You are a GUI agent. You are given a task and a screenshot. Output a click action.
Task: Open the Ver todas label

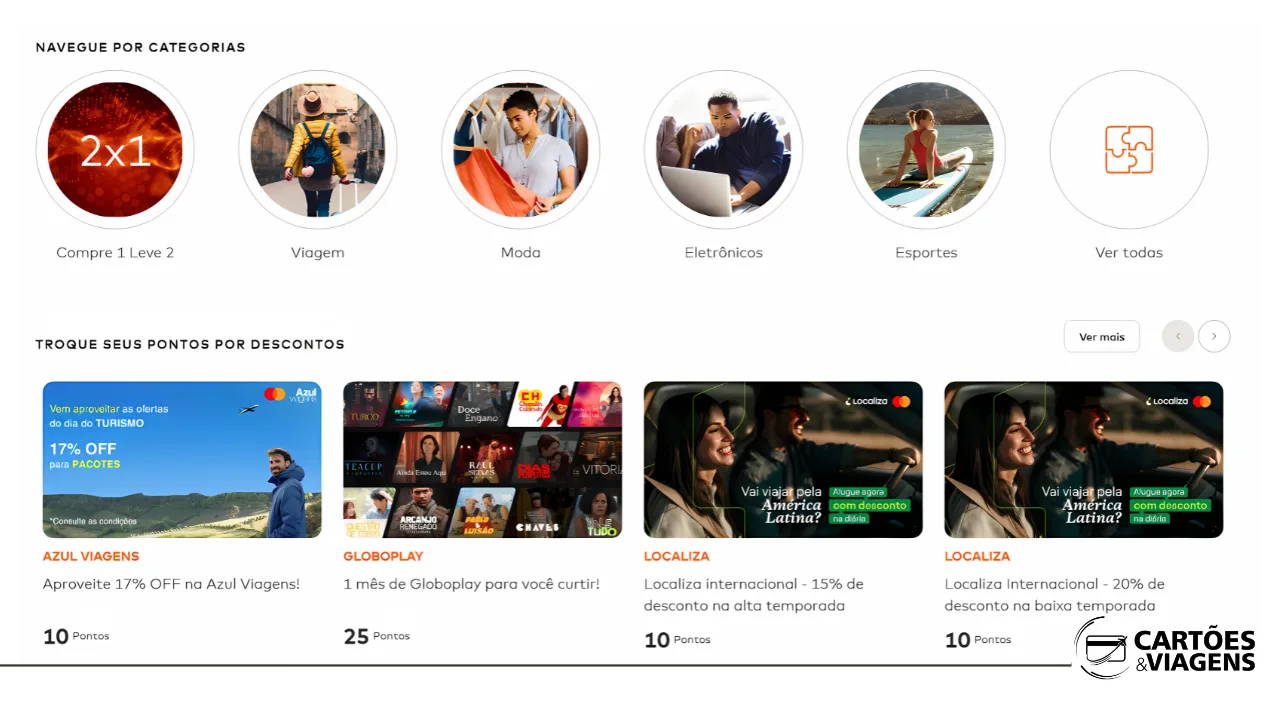[x=1129, y=253]
